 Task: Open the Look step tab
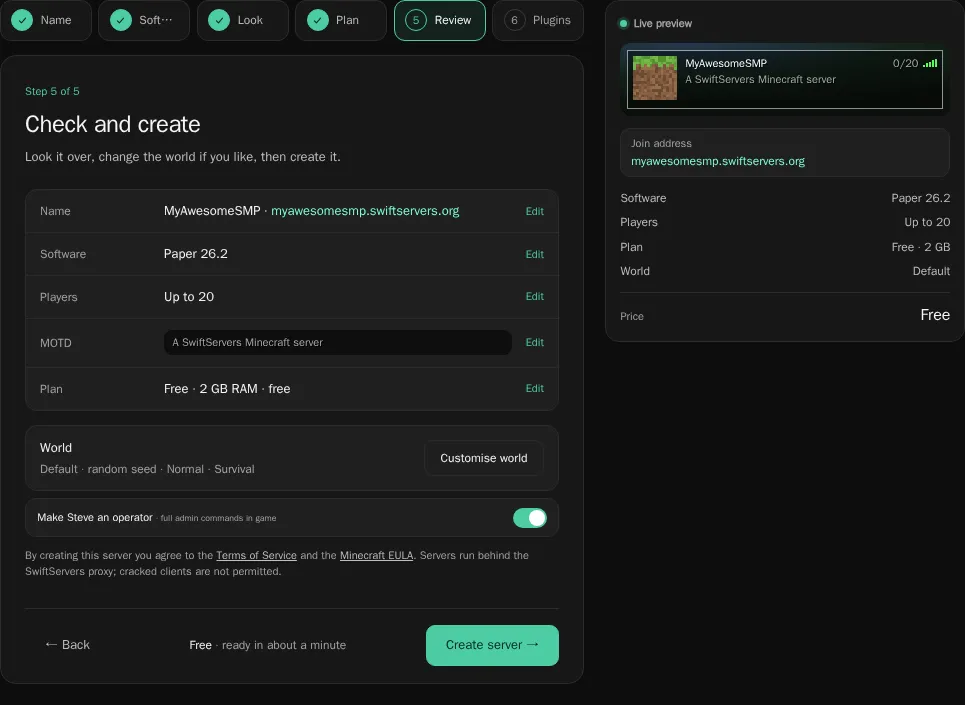pos(242,20)
